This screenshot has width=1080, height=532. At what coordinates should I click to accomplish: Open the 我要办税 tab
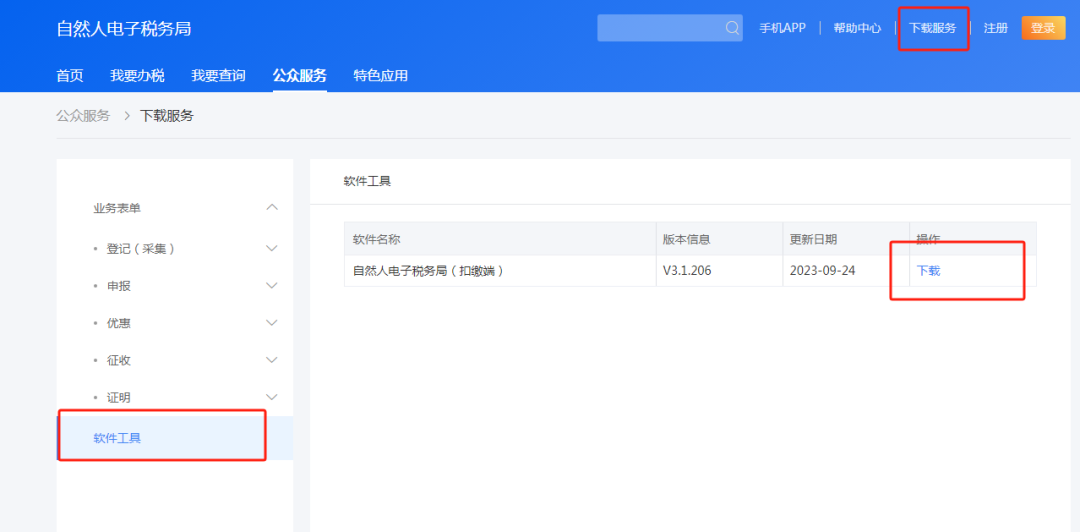(x=137, y=76)
